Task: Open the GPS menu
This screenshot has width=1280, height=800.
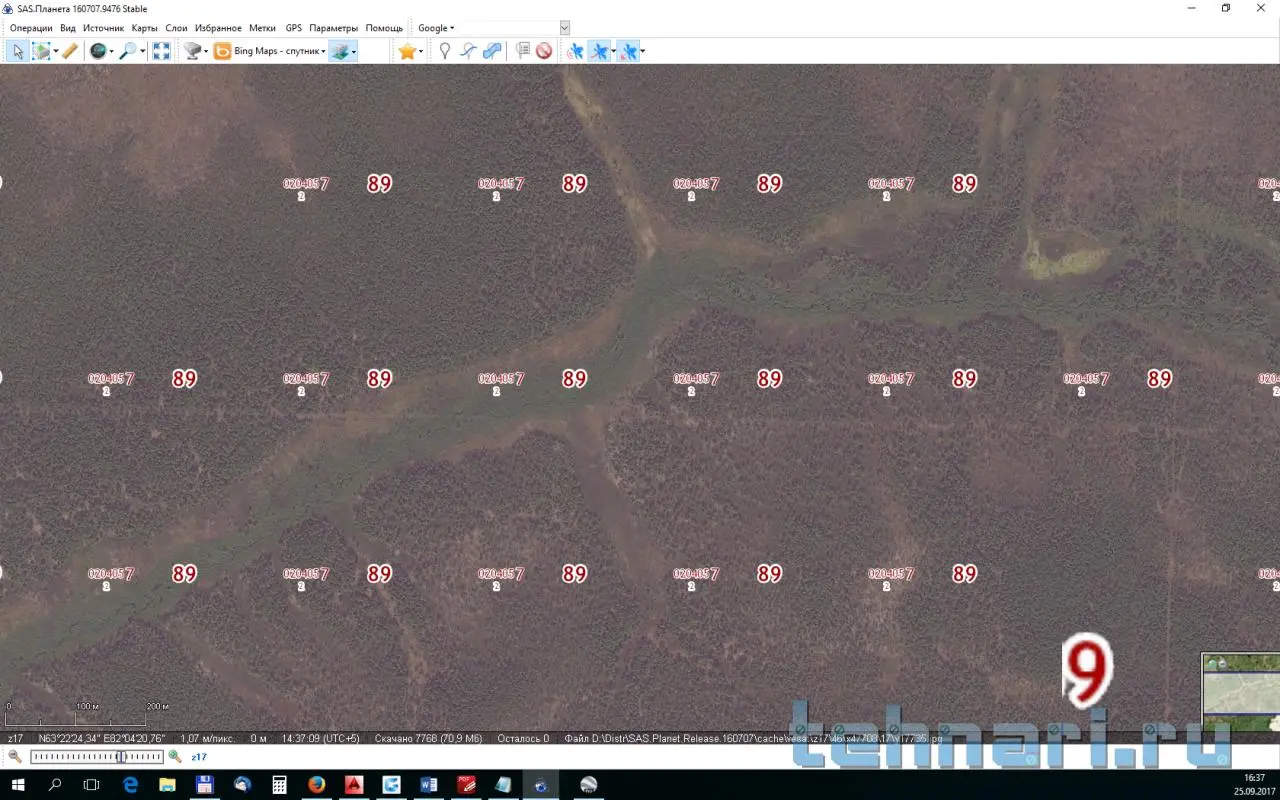Action: coord(293,28)
